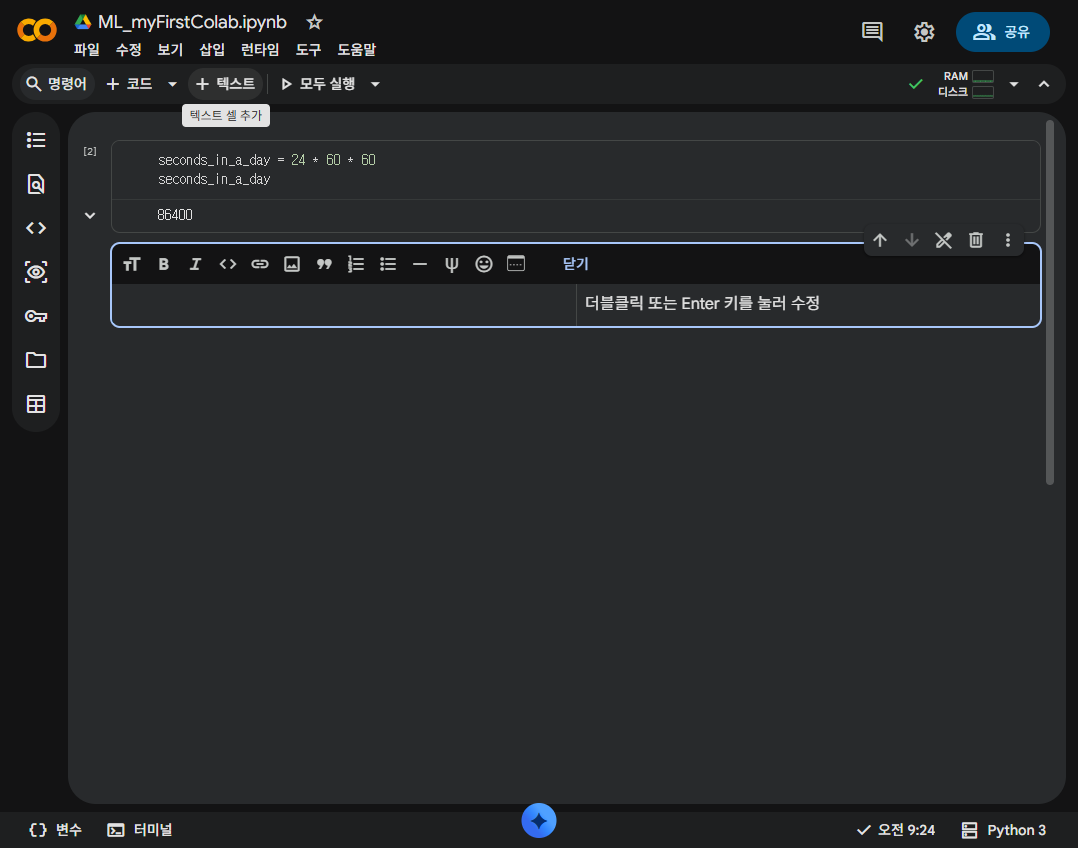Open the data table sidebar icon

point(36,404)
